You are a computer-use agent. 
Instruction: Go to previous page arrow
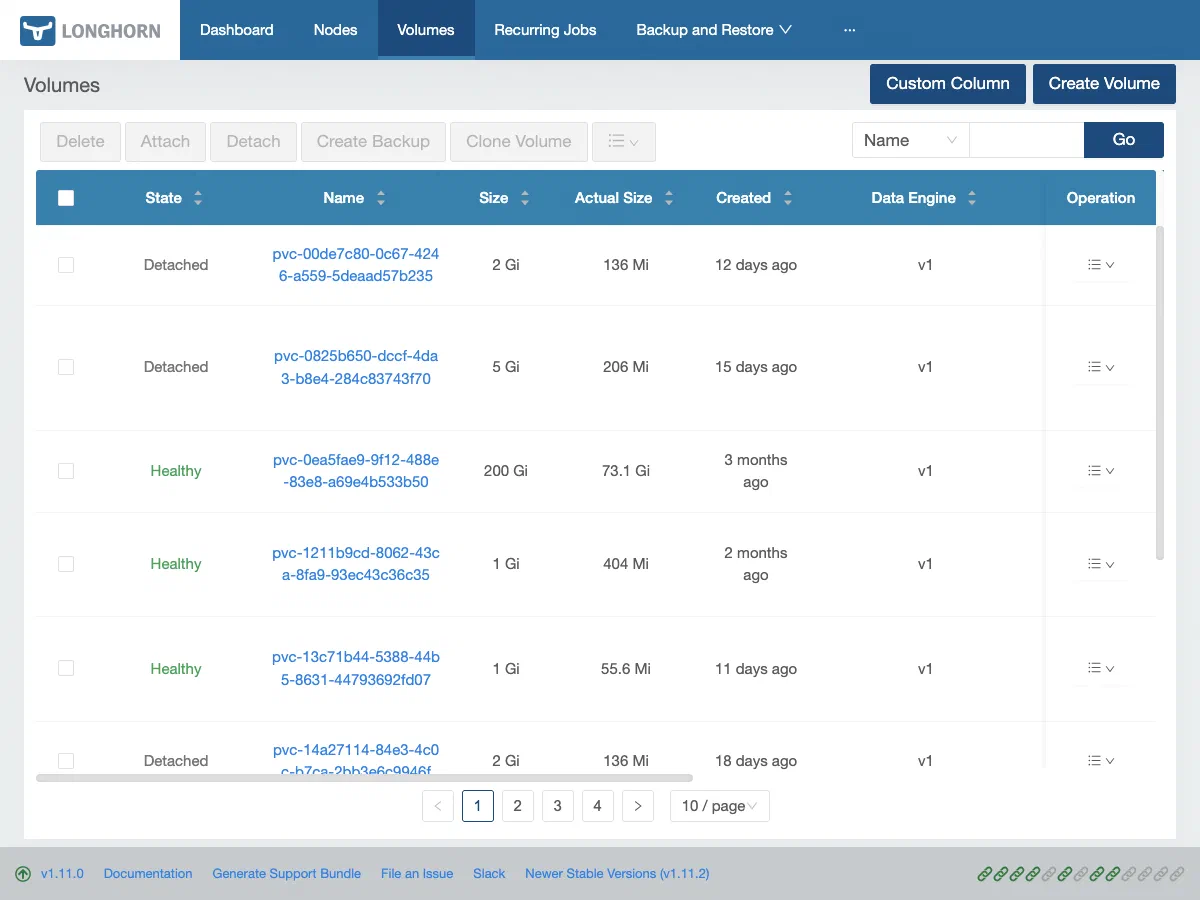click(x=438, y=806)
